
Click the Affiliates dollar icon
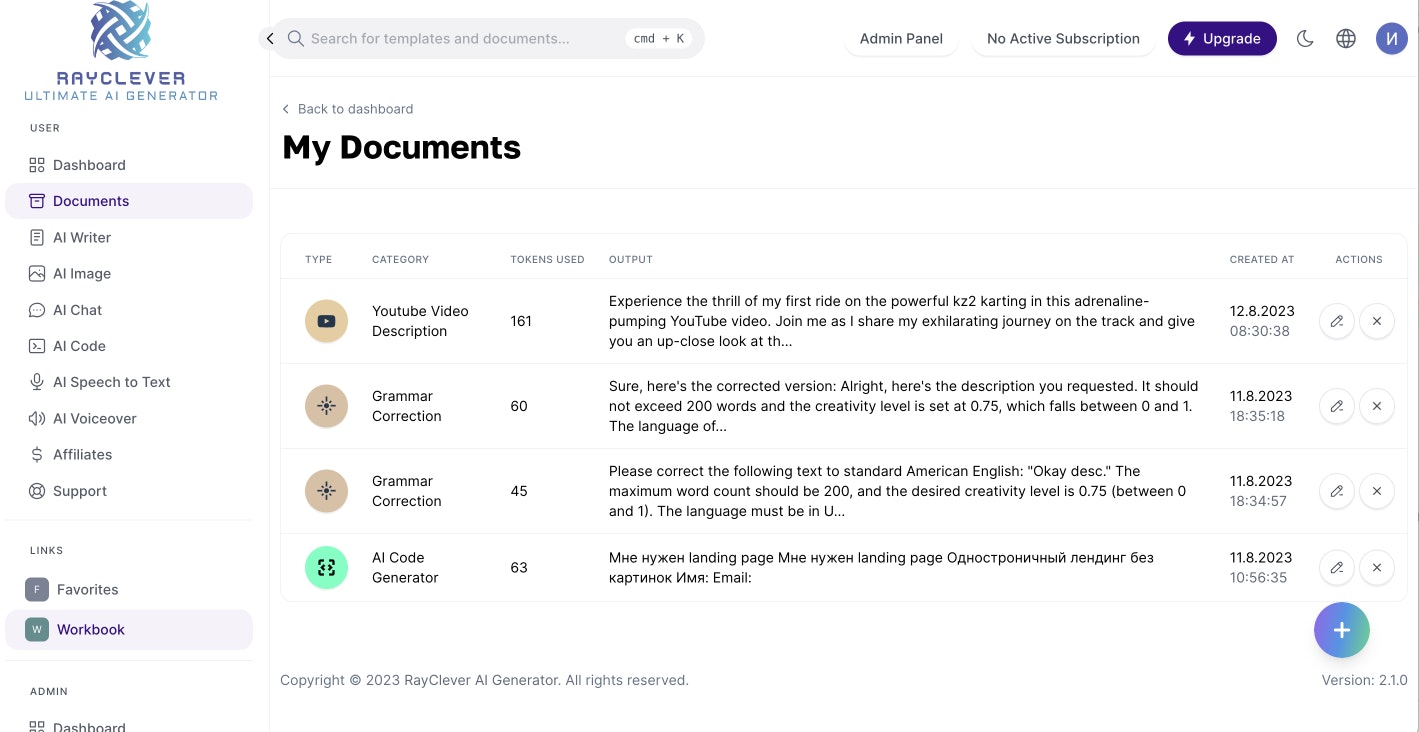click(37, 454)
